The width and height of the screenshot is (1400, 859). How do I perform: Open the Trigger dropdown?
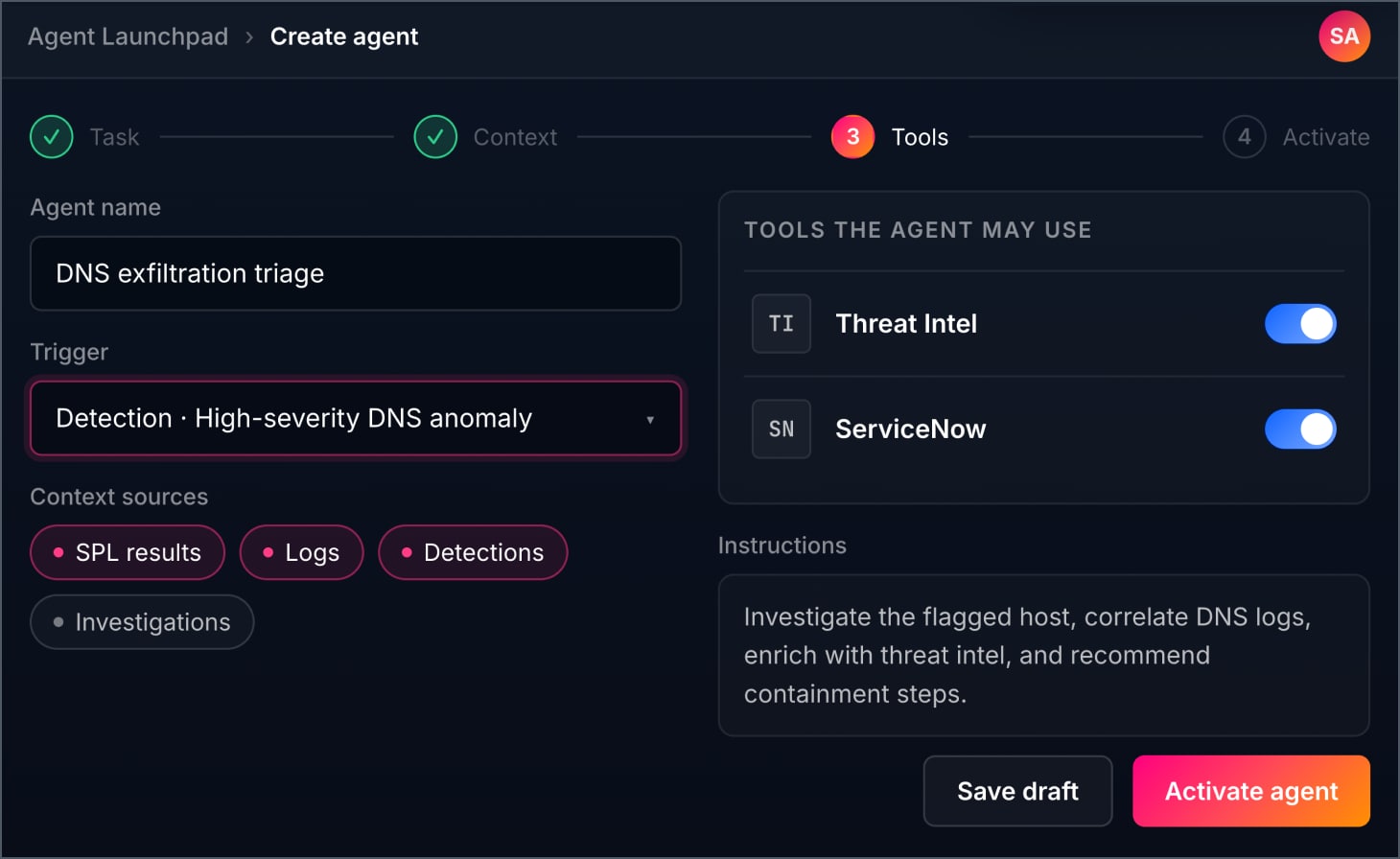356,418
